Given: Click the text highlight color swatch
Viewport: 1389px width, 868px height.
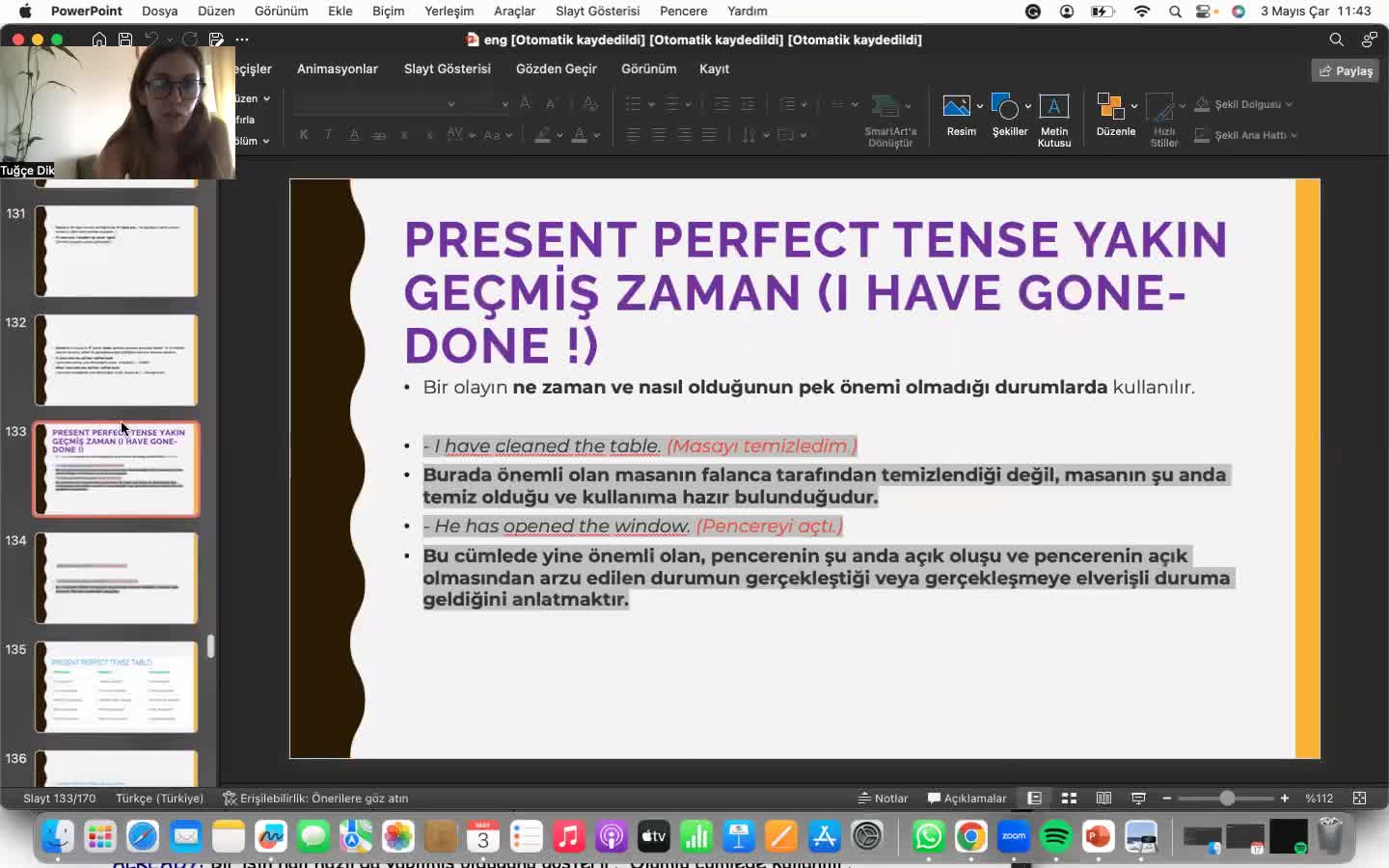Looking at the screenshot, I should point(543,135).
